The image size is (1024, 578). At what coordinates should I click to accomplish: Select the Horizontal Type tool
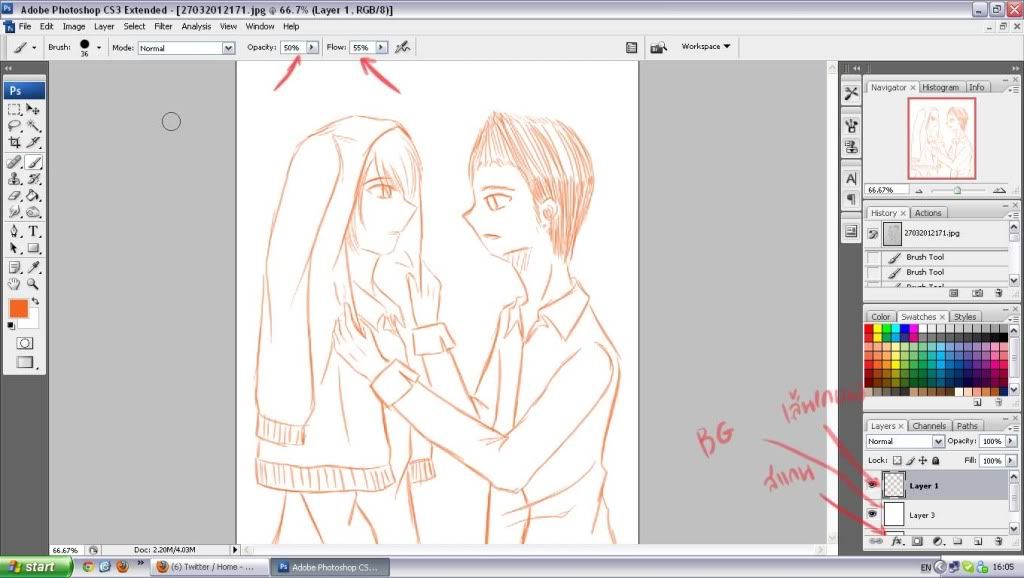click(x=33, y=231)
